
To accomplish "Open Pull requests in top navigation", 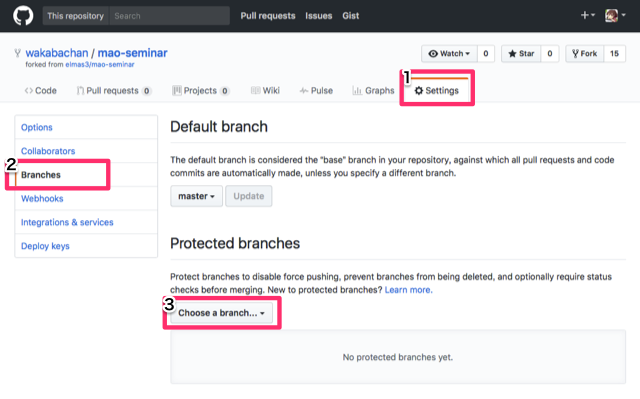I will (268, 16).
